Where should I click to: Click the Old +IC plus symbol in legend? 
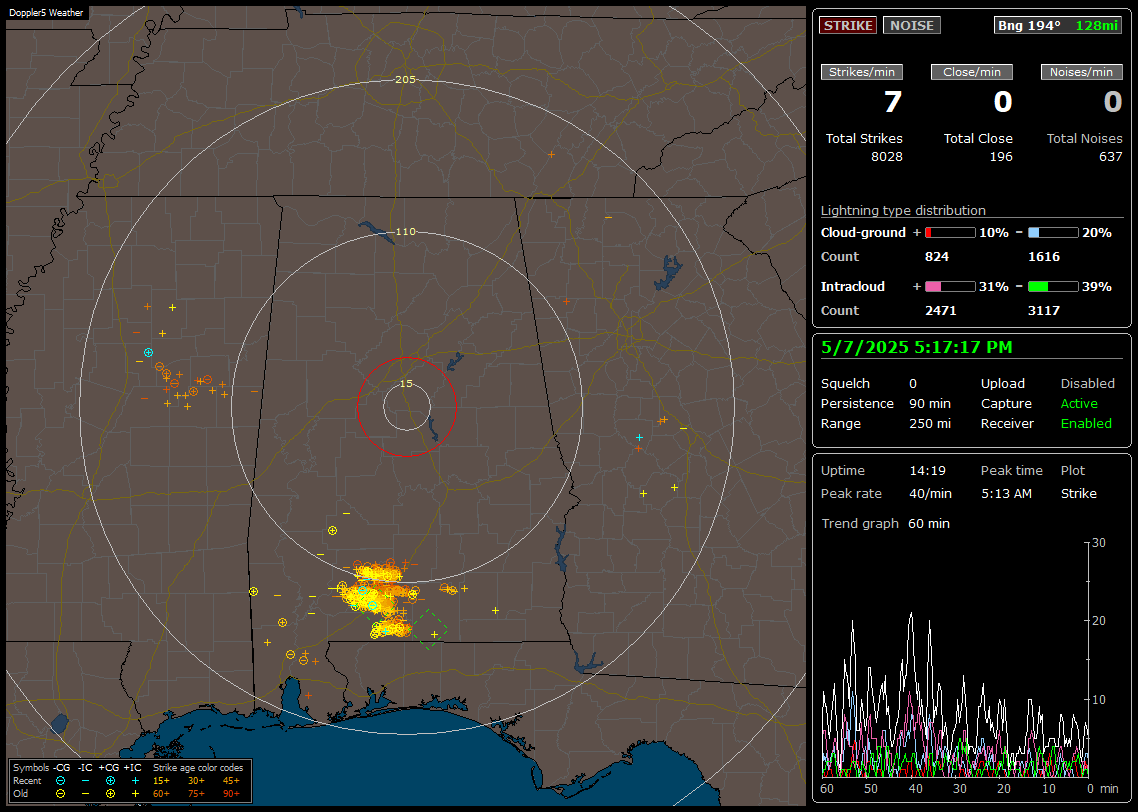tap(135, 794)
